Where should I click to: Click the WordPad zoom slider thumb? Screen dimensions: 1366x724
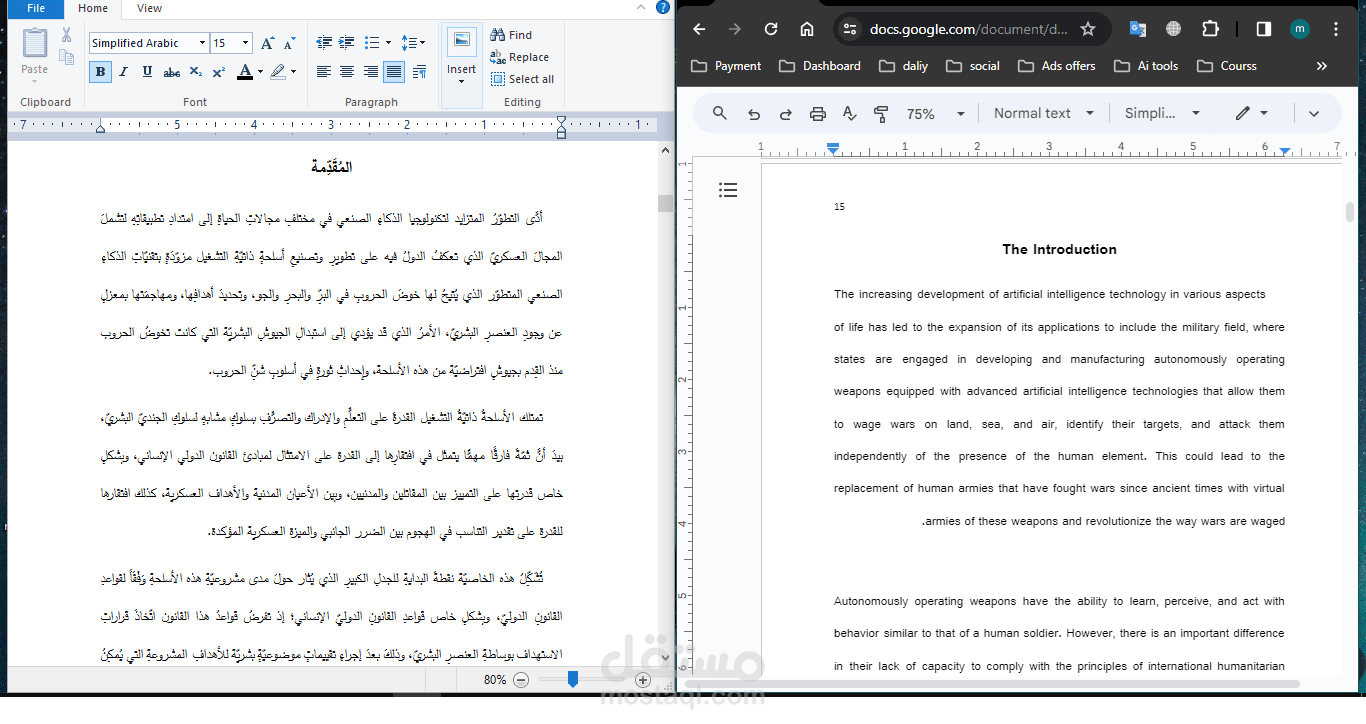(573, 679)
